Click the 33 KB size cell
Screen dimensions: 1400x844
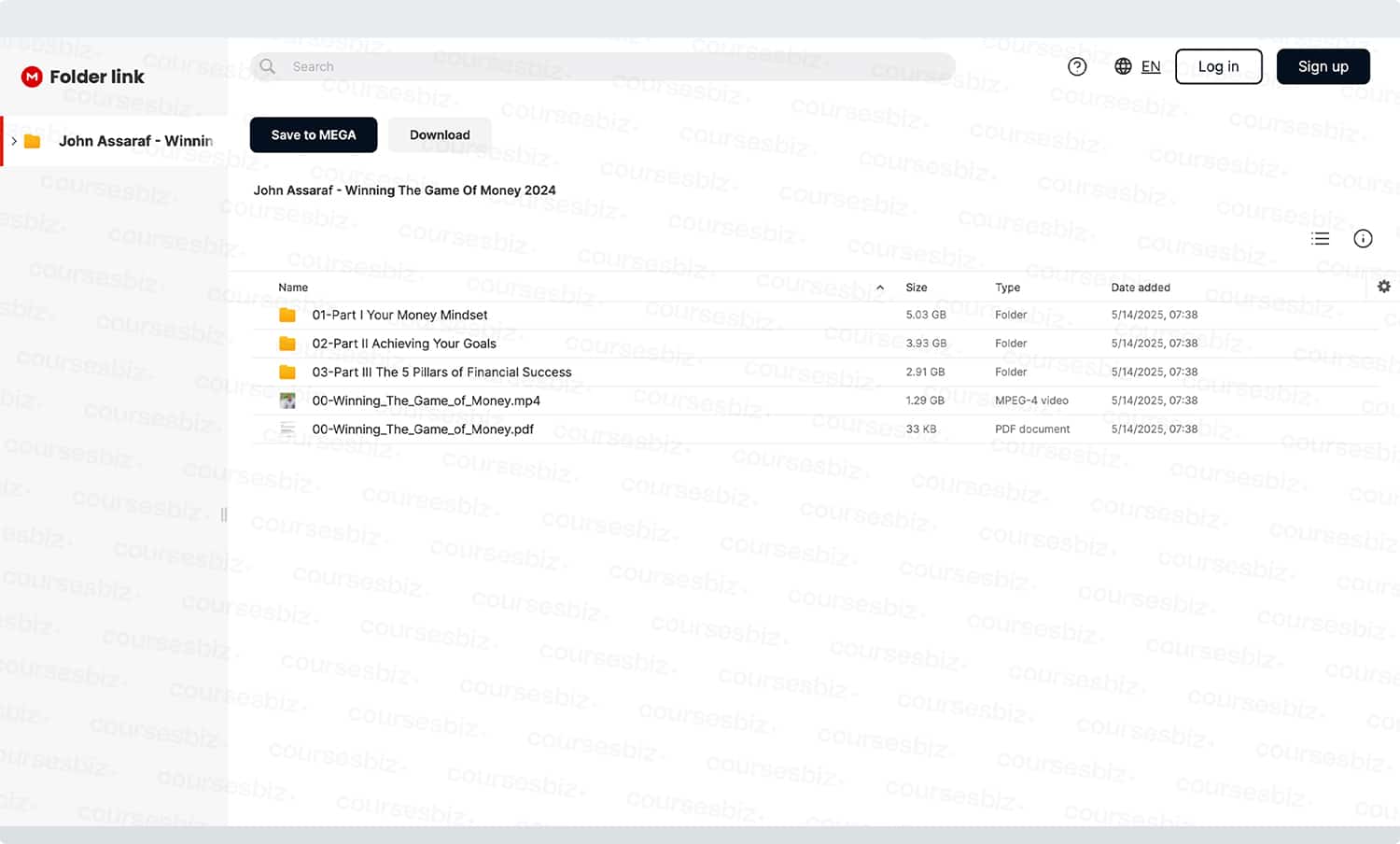pyautogui.click(x=921, y=429)
